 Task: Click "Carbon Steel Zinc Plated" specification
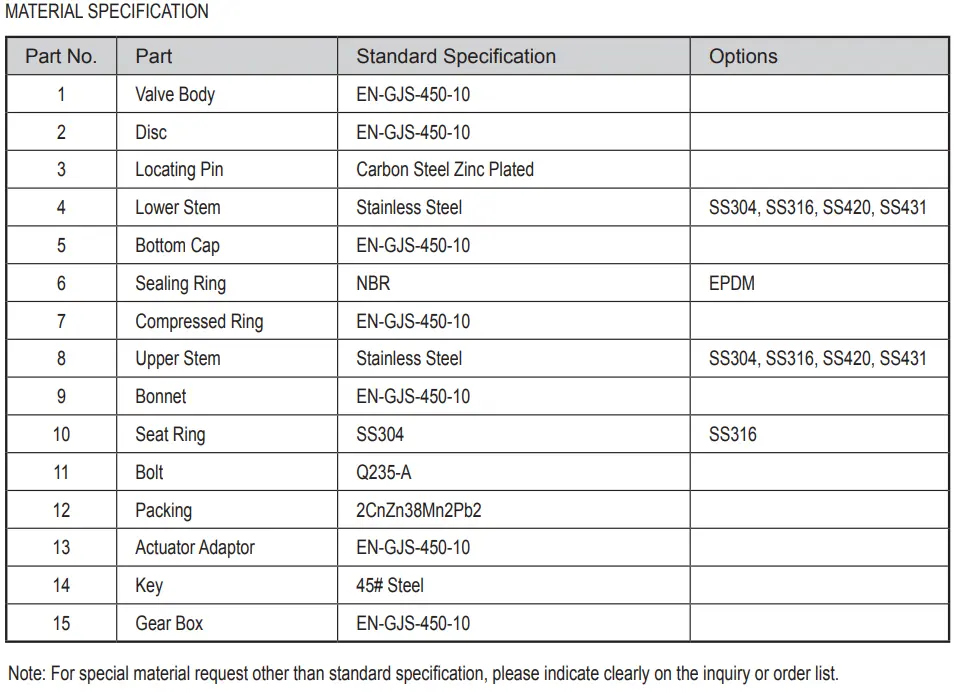click(x=444, y=170)
